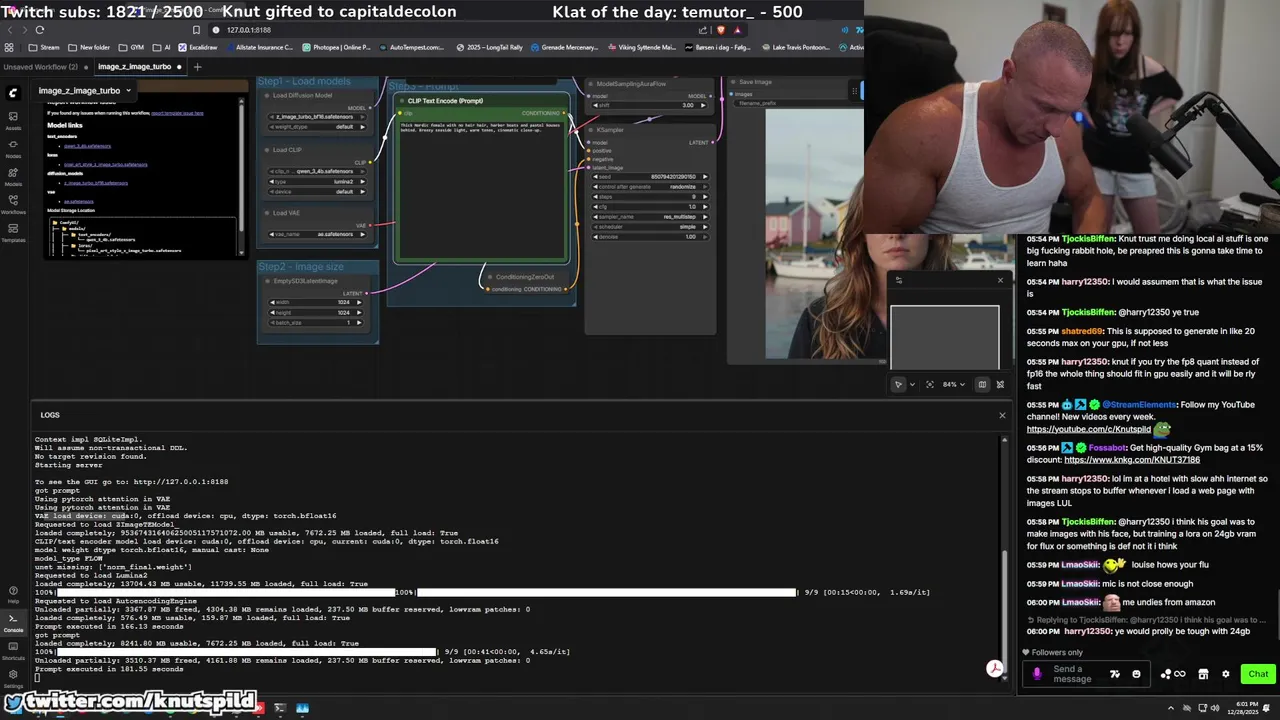The width and height of the screenshot is (1280, 720).
Task: Open Help from the left sidebar
Action: click(x=13, y=594)
